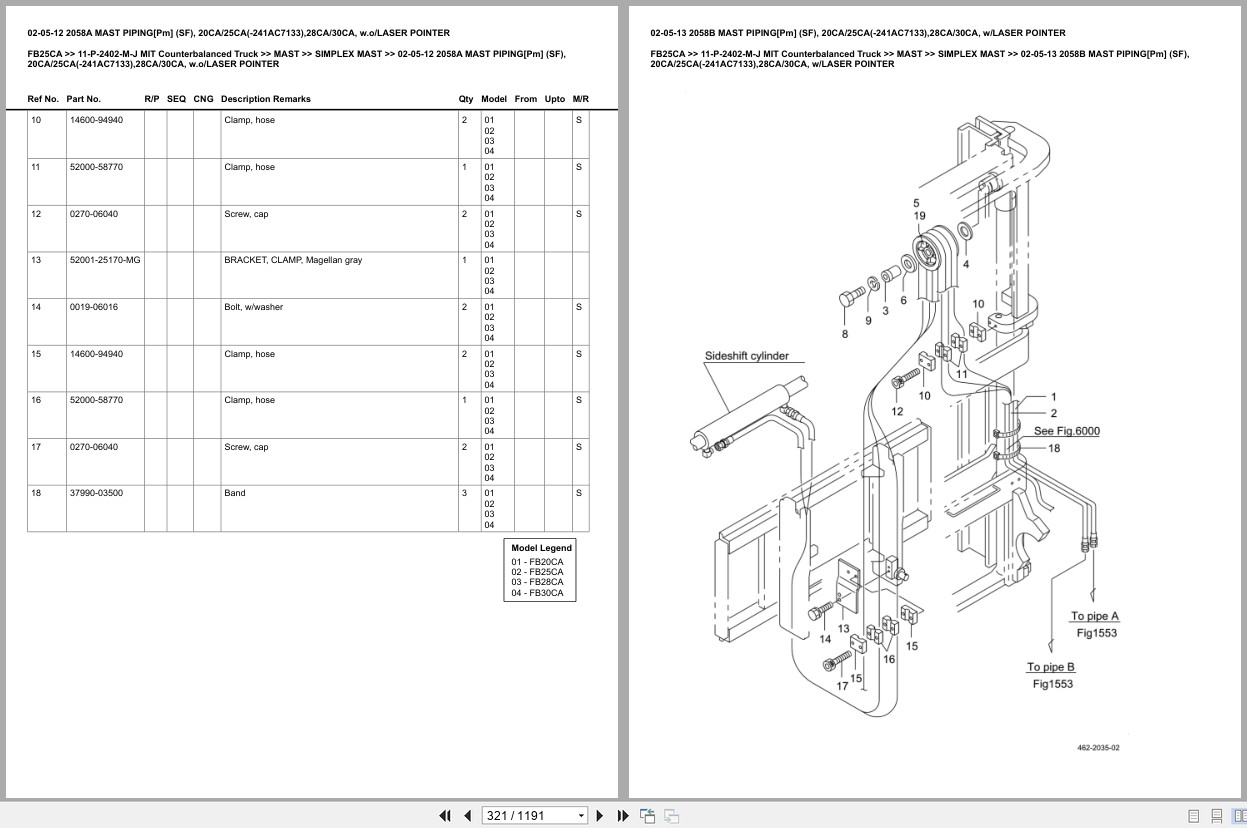Switch to continuous page view
The height and width of the screenshot is (828, 1247).
(1216, 816)
